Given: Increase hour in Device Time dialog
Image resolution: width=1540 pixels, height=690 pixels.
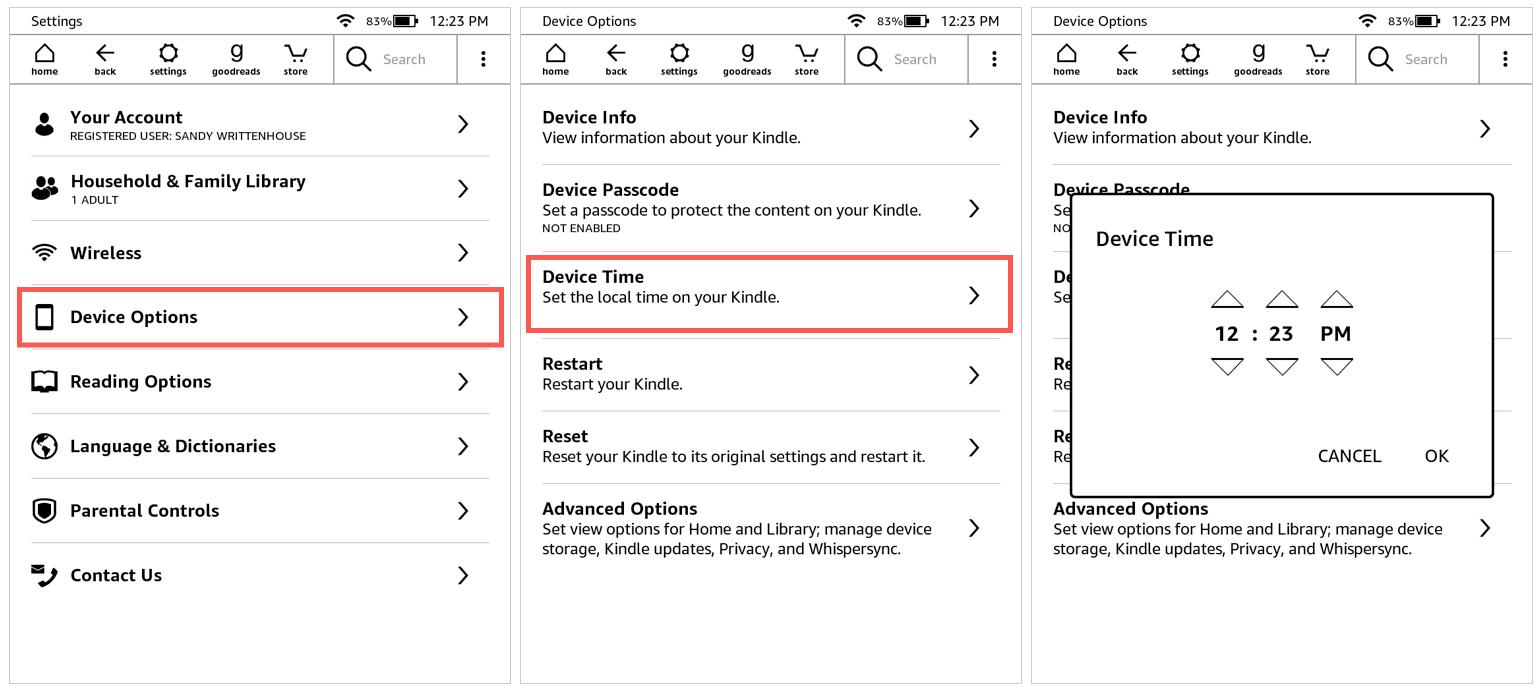Looking at the screenshot, I should coord(1227,299).
